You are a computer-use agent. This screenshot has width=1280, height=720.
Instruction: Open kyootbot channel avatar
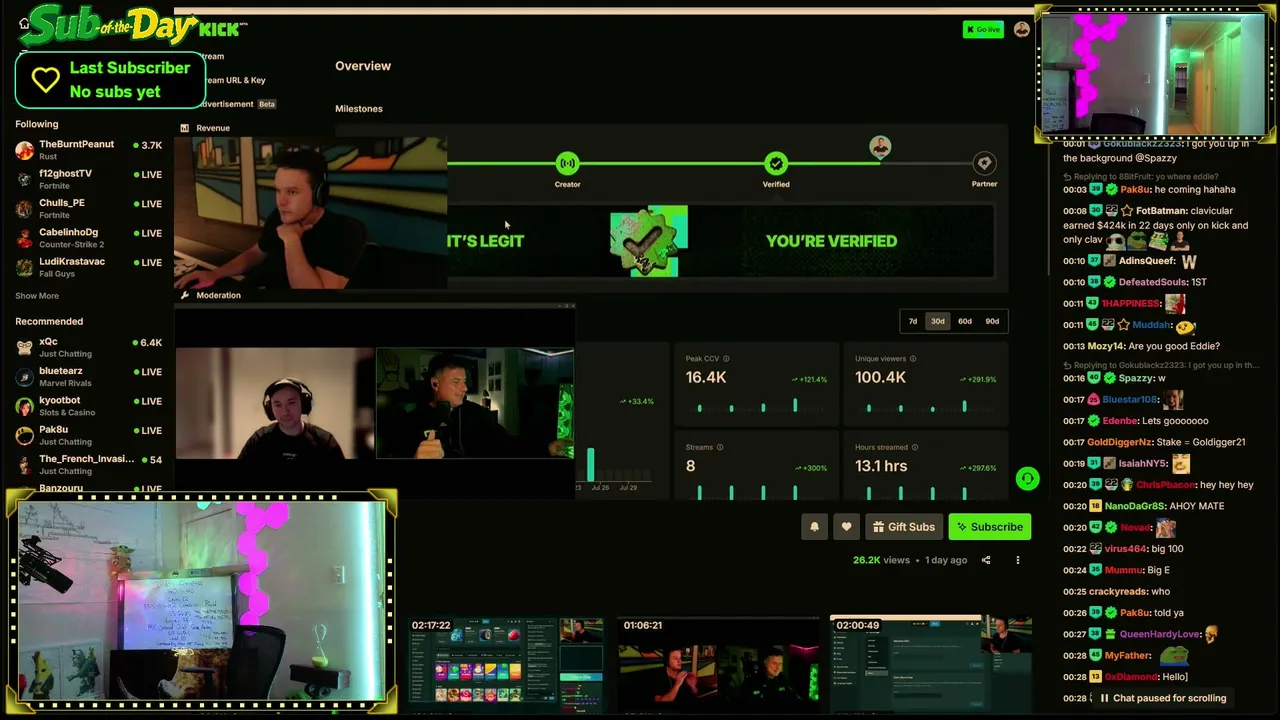tap(24, 406)
